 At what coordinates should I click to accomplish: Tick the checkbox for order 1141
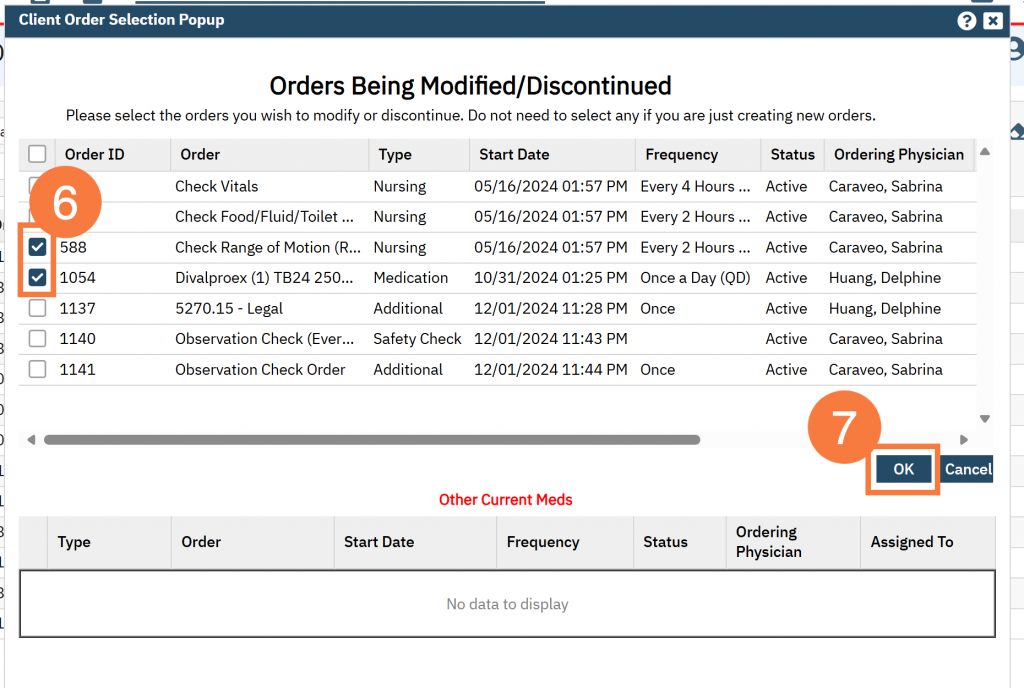point(37,370)
